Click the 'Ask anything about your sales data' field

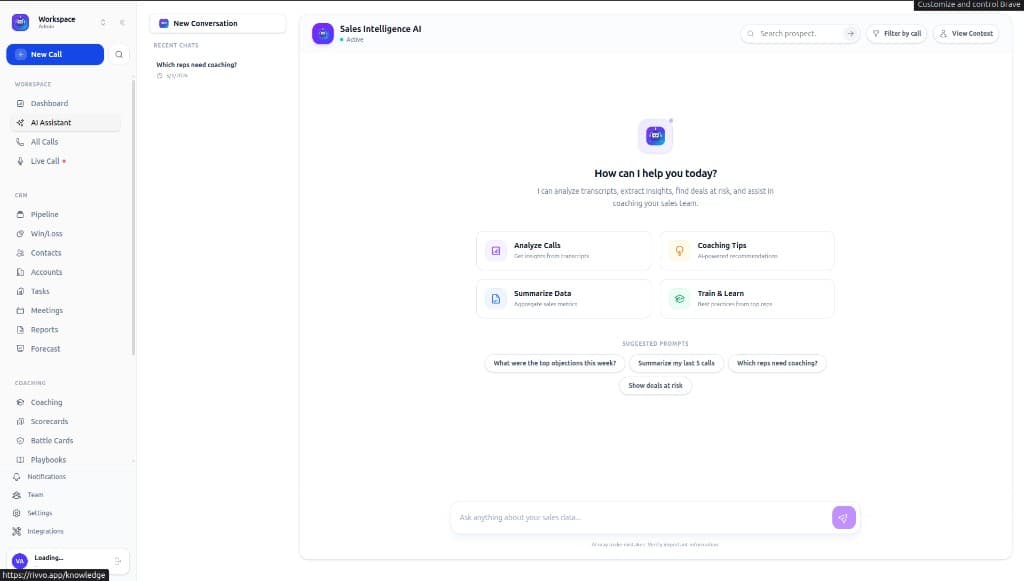640,517
